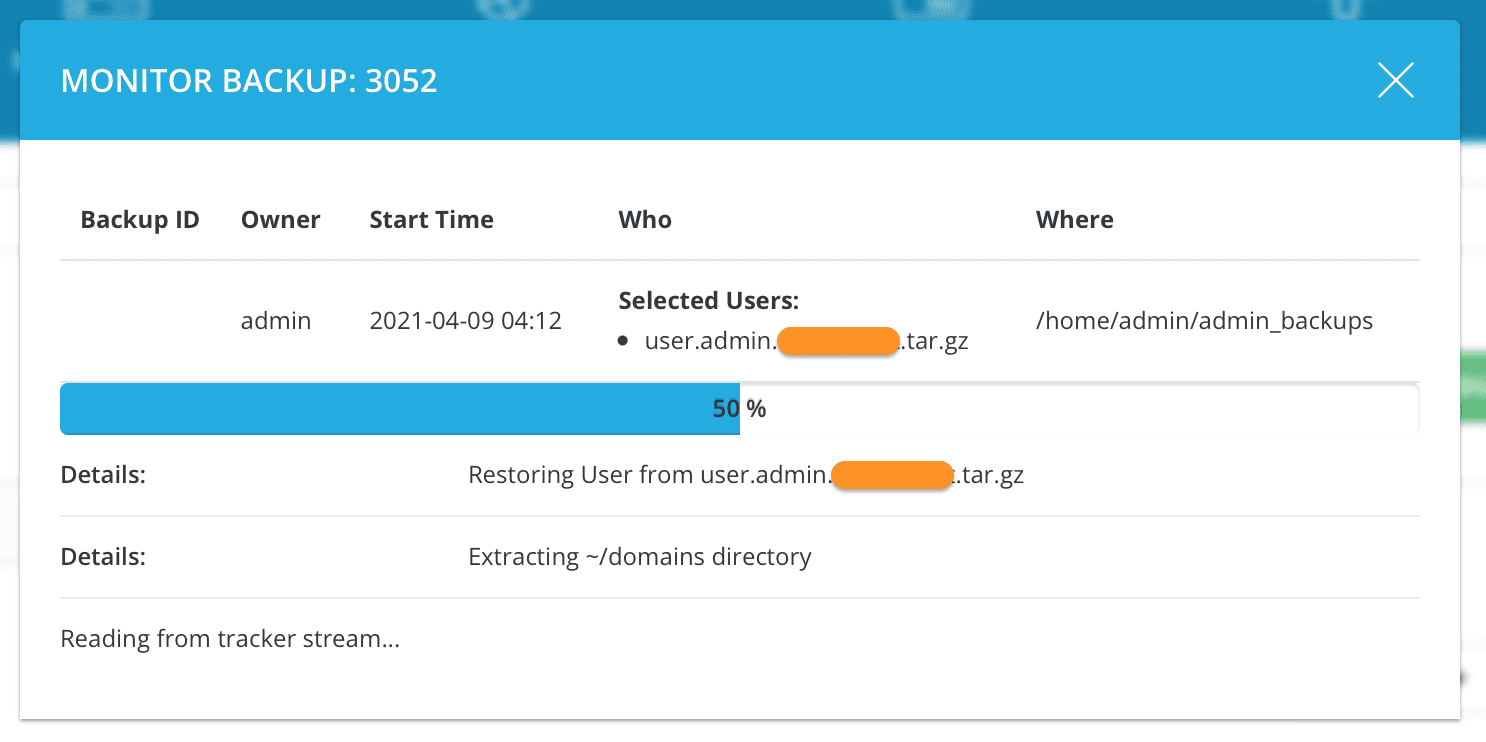Click the Monitor Backup 3052 title
Viewport: 1486px width, 742px height.
point(250,80)
